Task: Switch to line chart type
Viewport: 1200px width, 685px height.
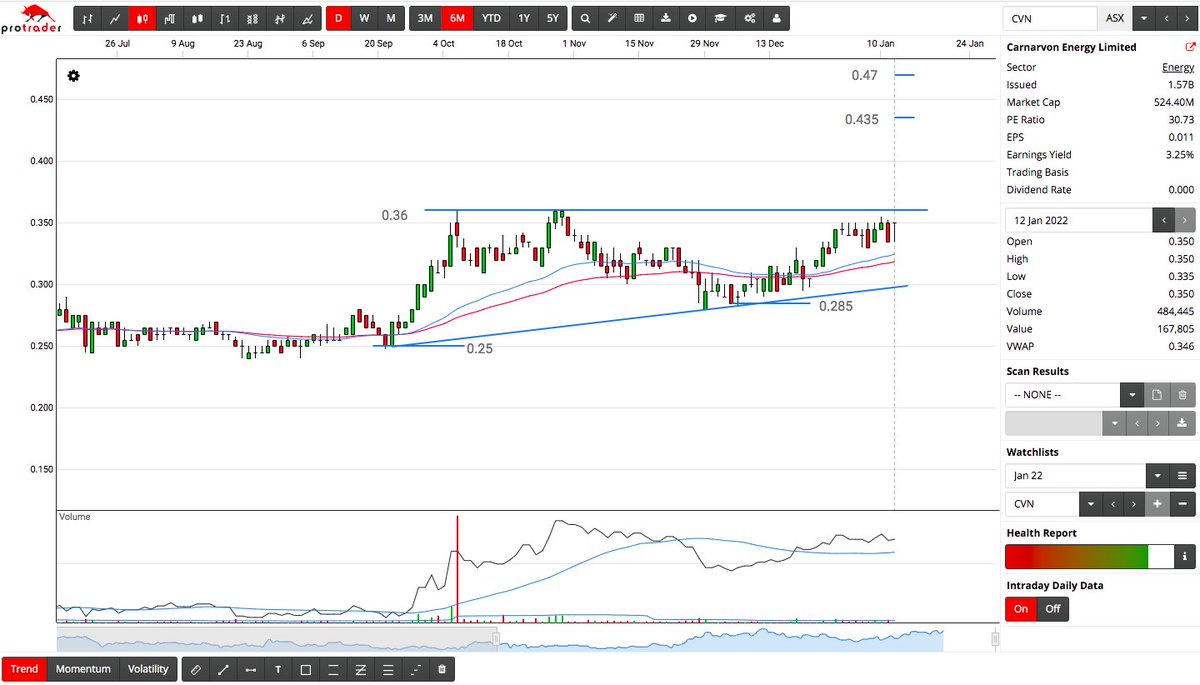Action: [116, 18]
